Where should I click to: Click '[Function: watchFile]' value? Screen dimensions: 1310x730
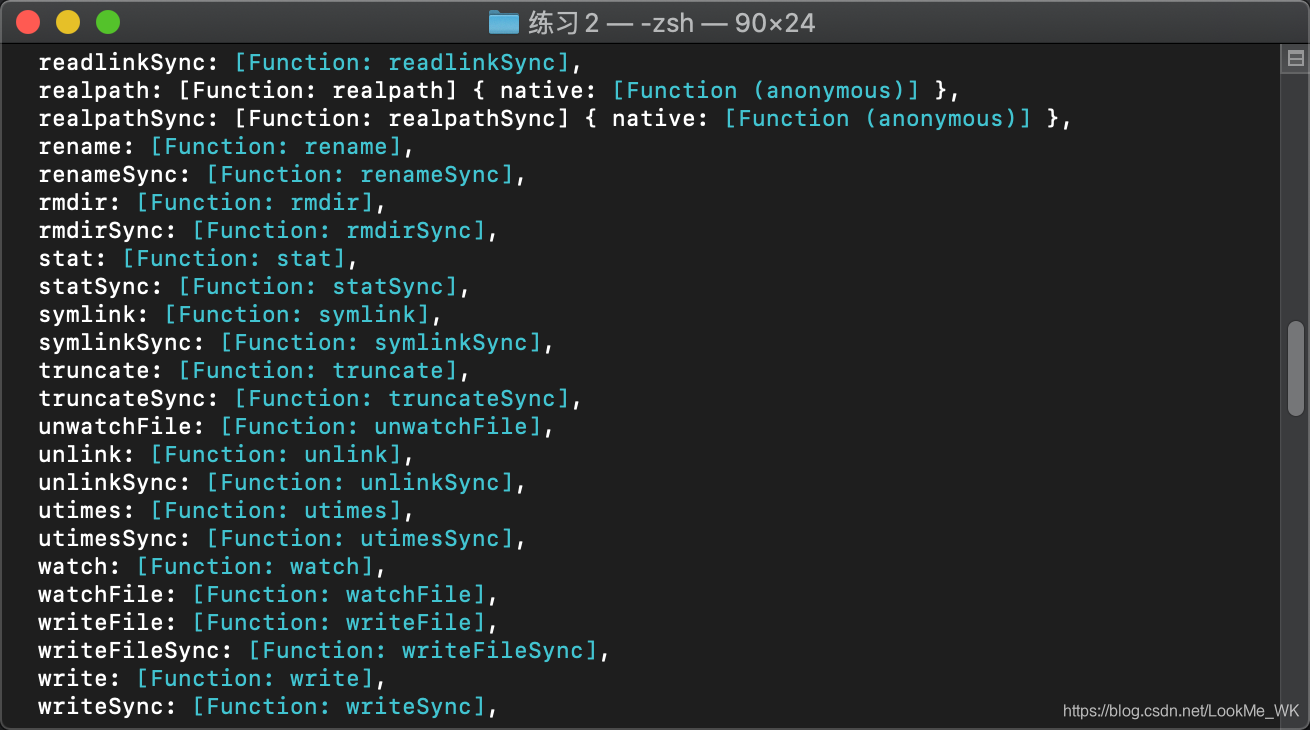point(339,595)
